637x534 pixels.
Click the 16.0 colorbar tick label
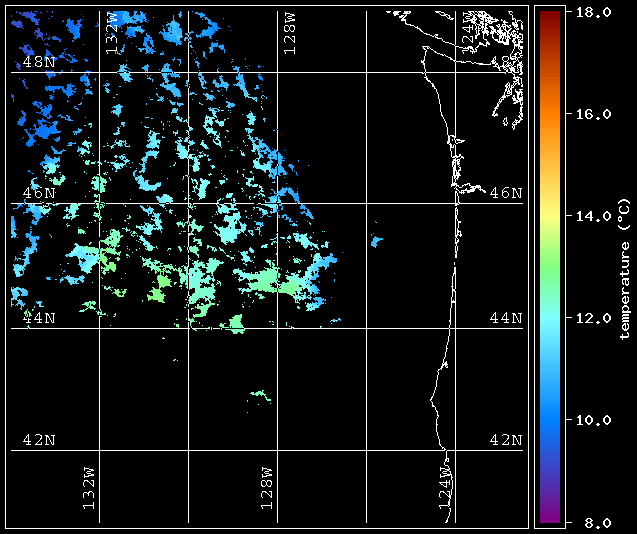(594, 114)
